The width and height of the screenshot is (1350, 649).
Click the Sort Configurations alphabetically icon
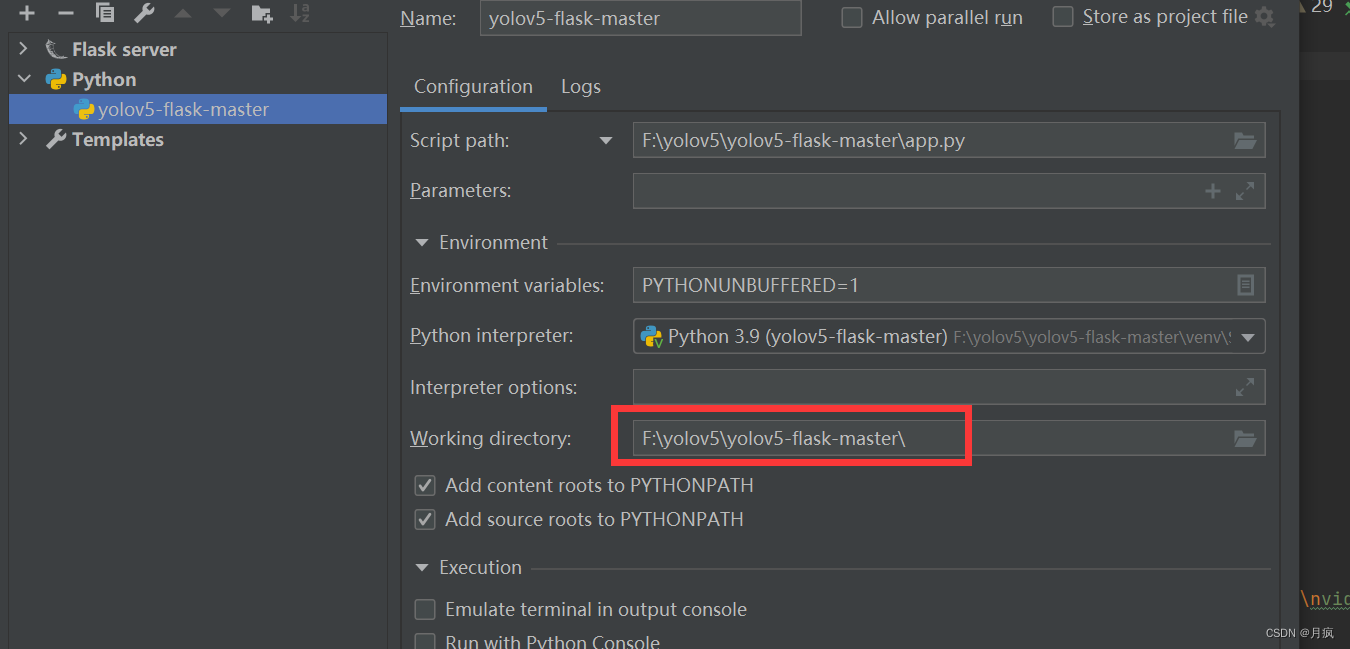tap(300, 13)
